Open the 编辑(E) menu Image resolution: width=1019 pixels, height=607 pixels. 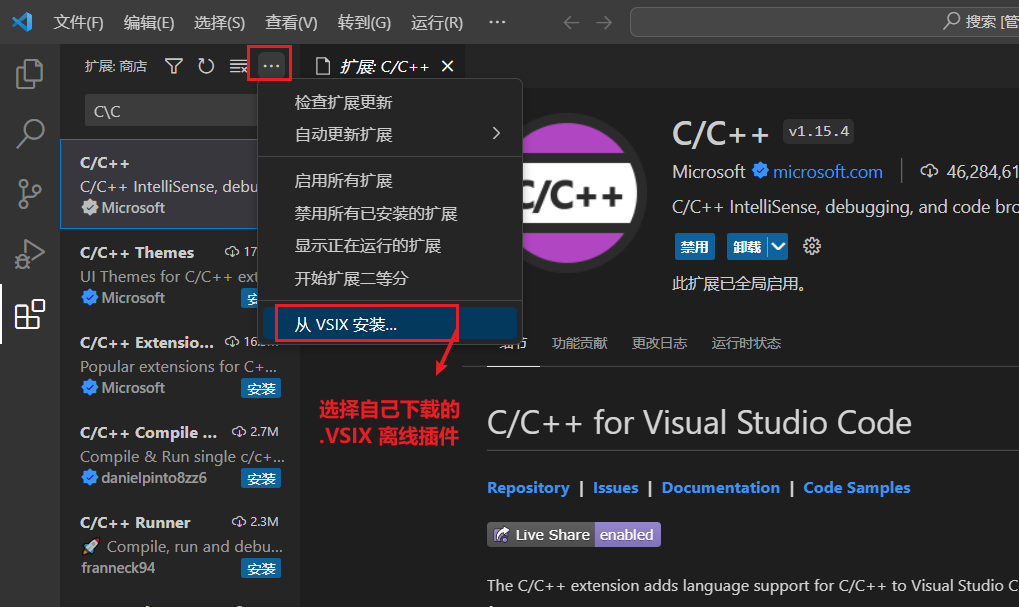click(149, 23)
